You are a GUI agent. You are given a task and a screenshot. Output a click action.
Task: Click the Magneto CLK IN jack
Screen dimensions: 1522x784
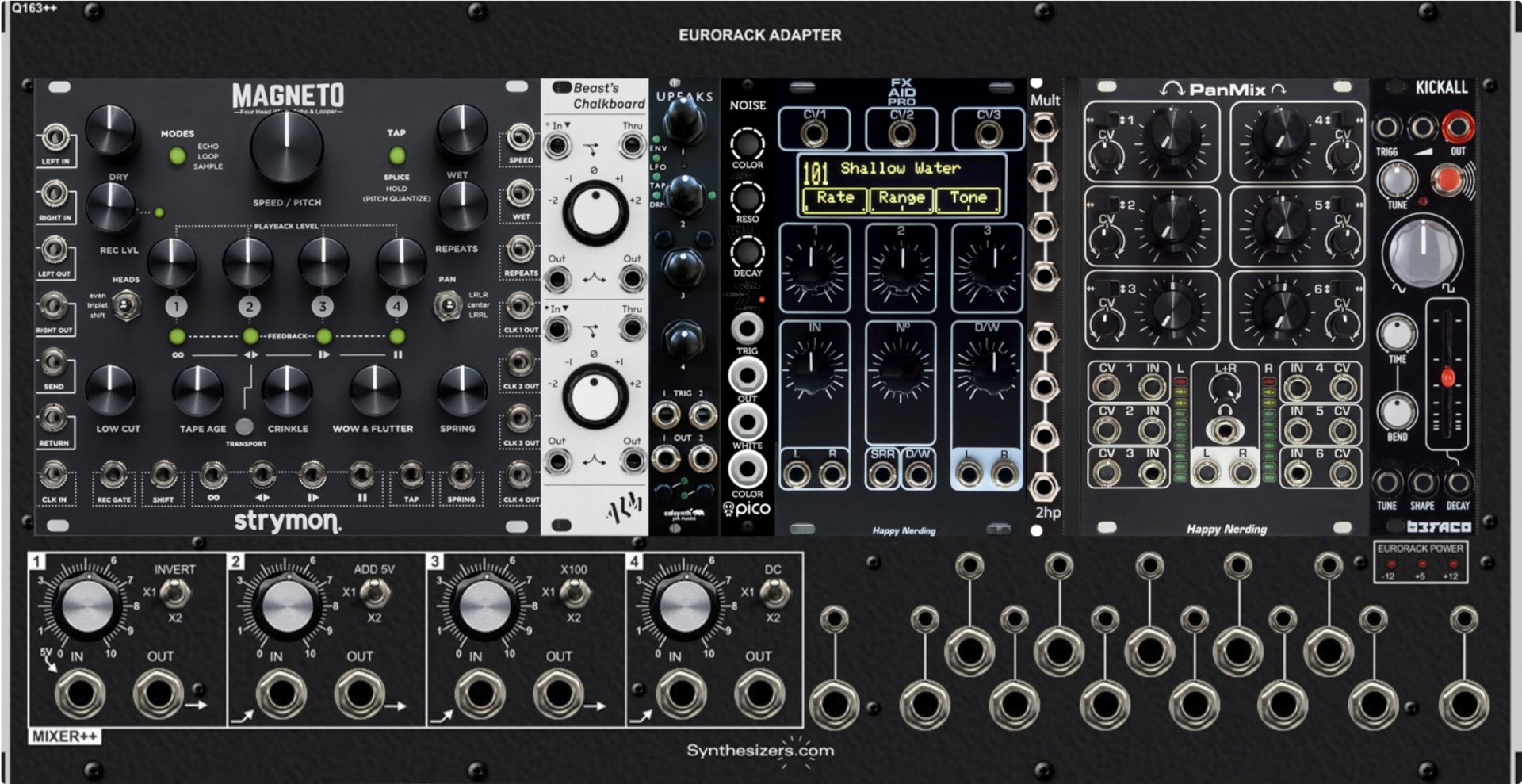point(54,475)
